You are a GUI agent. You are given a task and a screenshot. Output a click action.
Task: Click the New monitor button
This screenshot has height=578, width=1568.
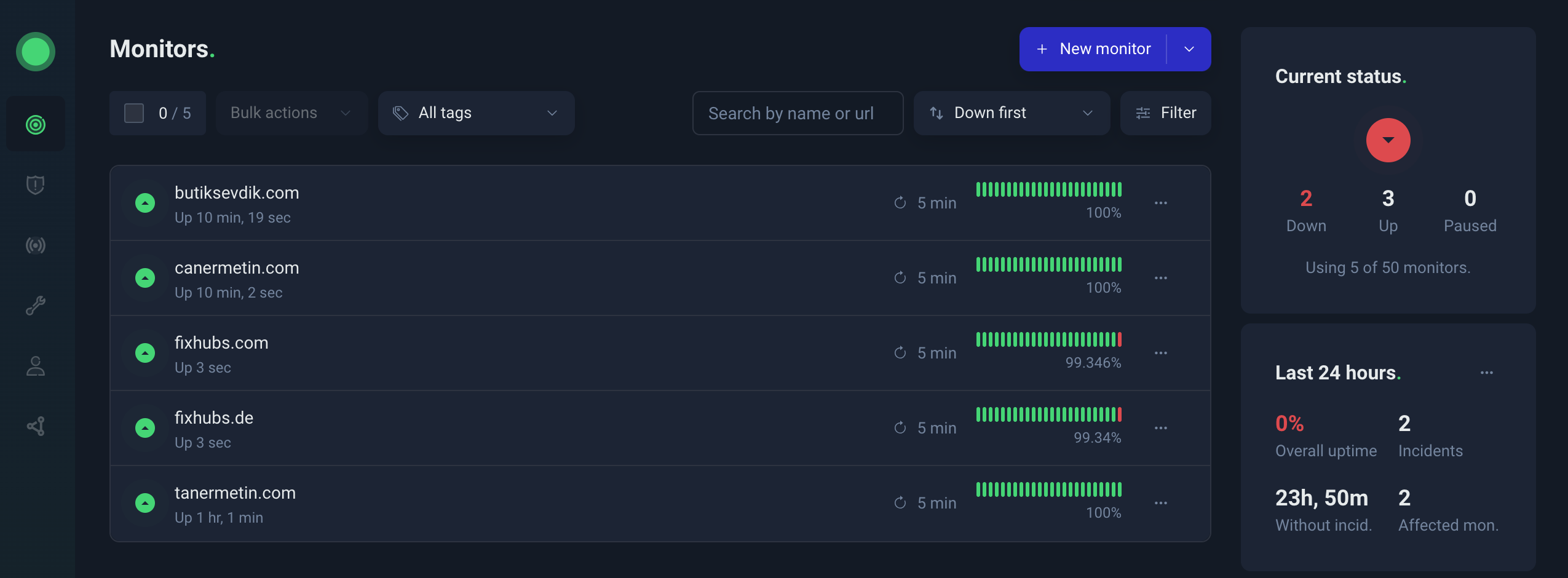(x=1095, y=49)
